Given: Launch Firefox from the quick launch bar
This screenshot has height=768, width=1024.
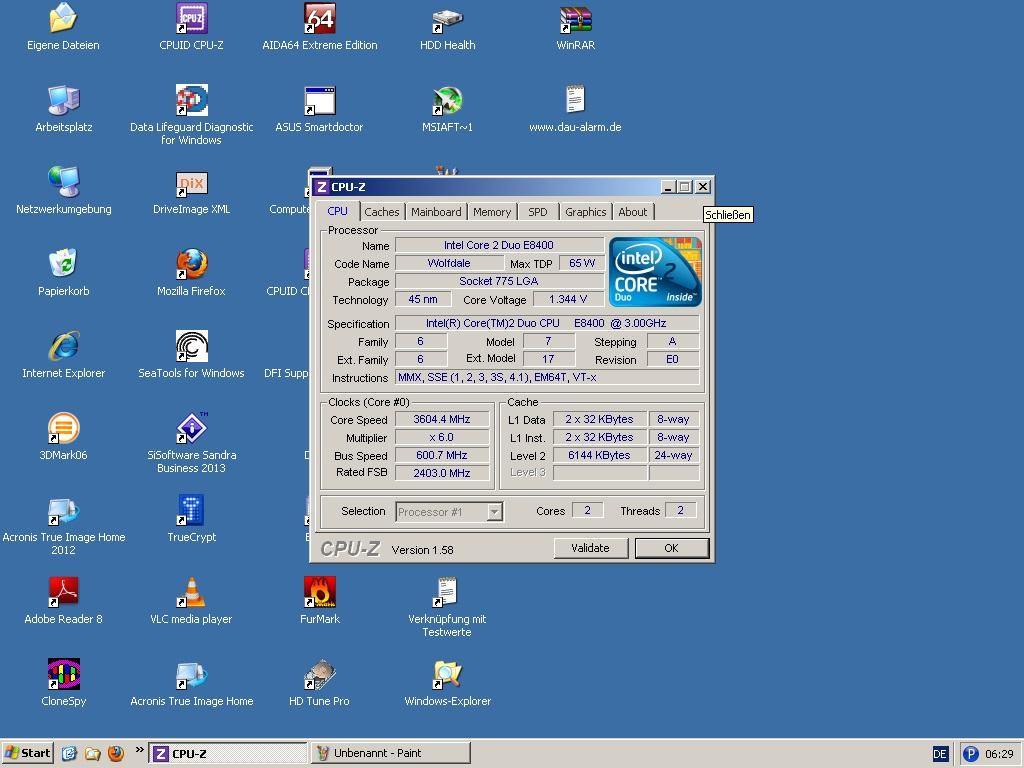Looking at the screenshot, I should [116, 754].
